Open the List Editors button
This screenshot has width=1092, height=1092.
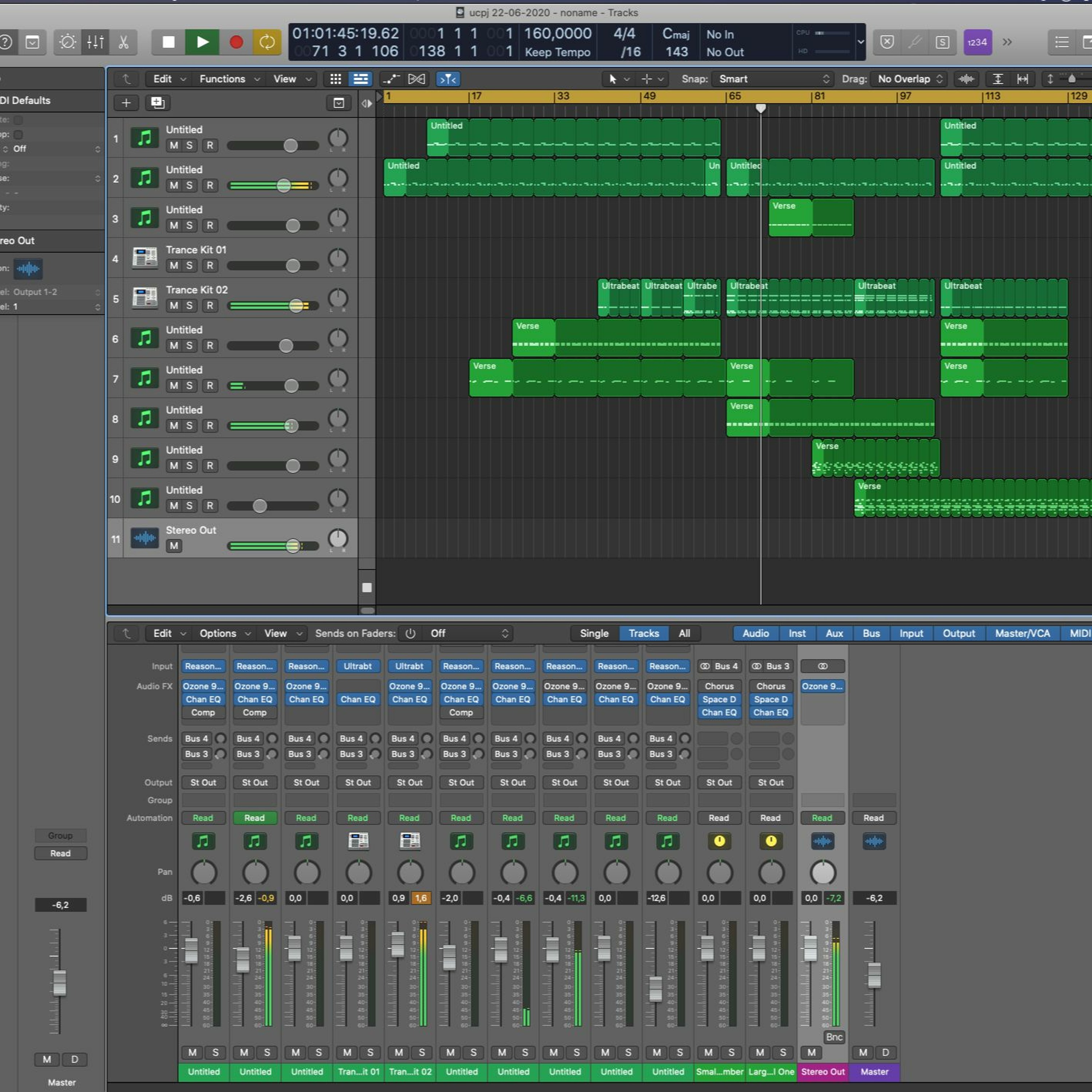coord(1061,42)
